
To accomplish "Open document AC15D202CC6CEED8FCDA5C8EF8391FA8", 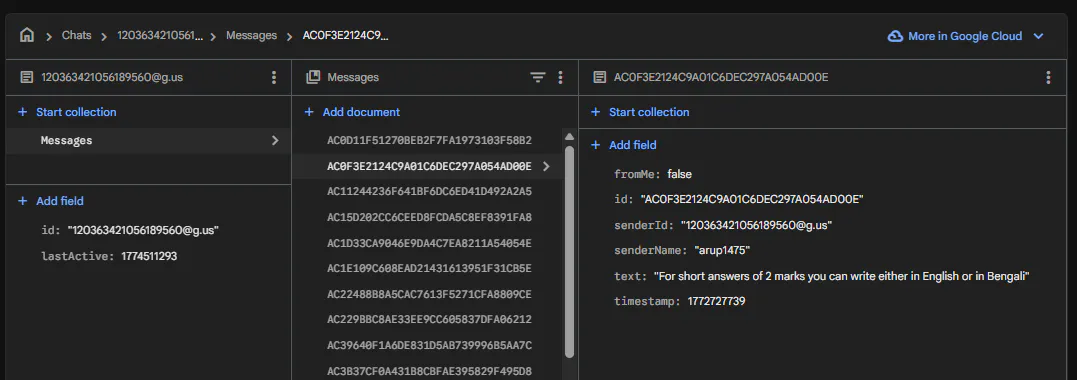I will point(429,217).
